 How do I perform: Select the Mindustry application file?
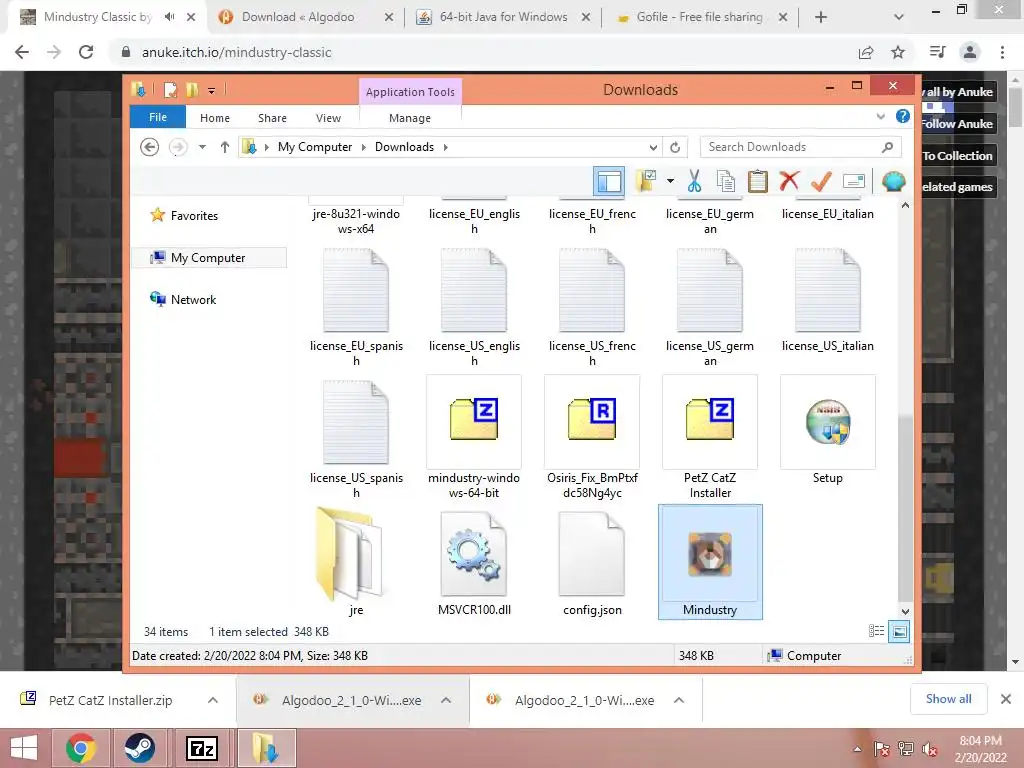(710, 562)
